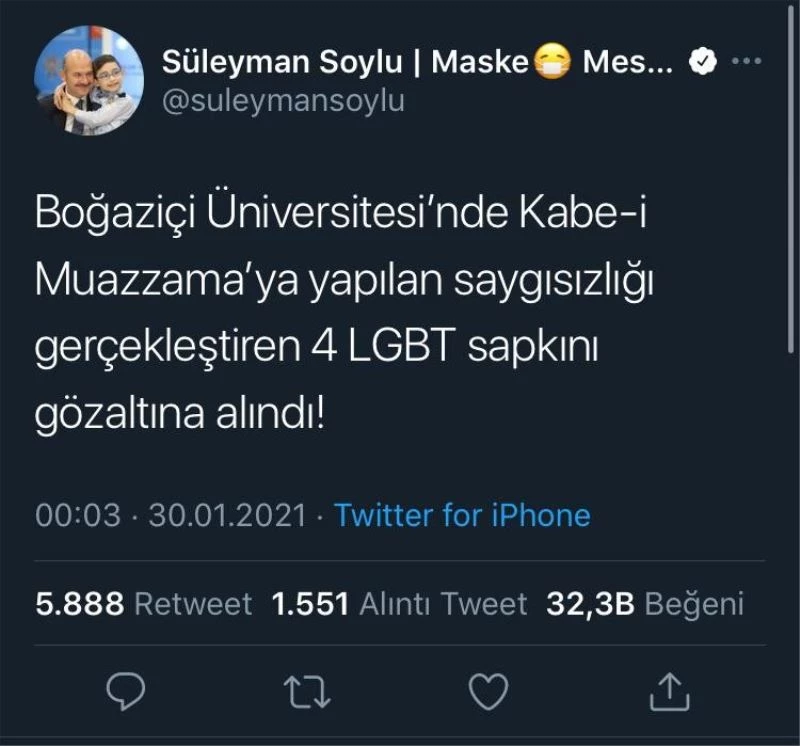View the 5.888 Retweet list

(x=143, y=603)
